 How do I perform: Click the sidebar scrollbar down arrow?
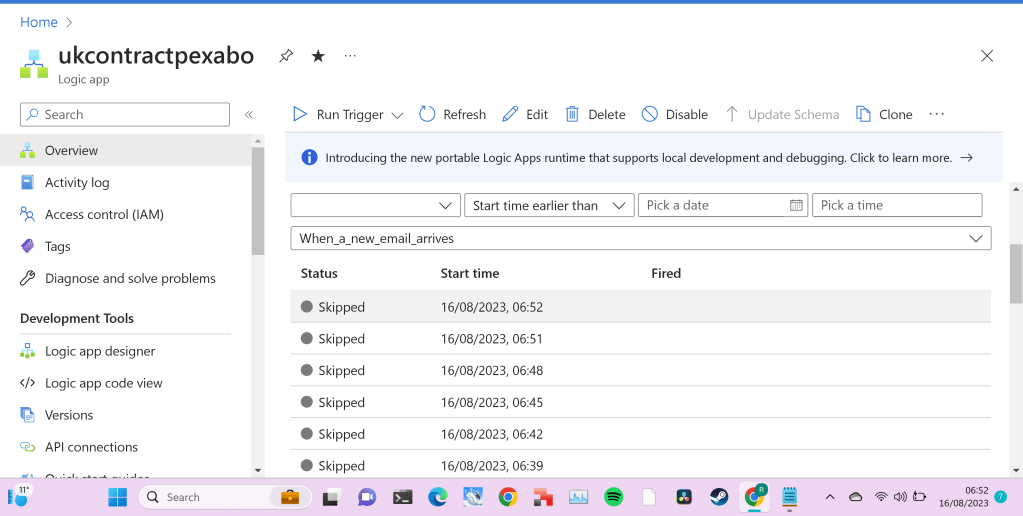258,470
